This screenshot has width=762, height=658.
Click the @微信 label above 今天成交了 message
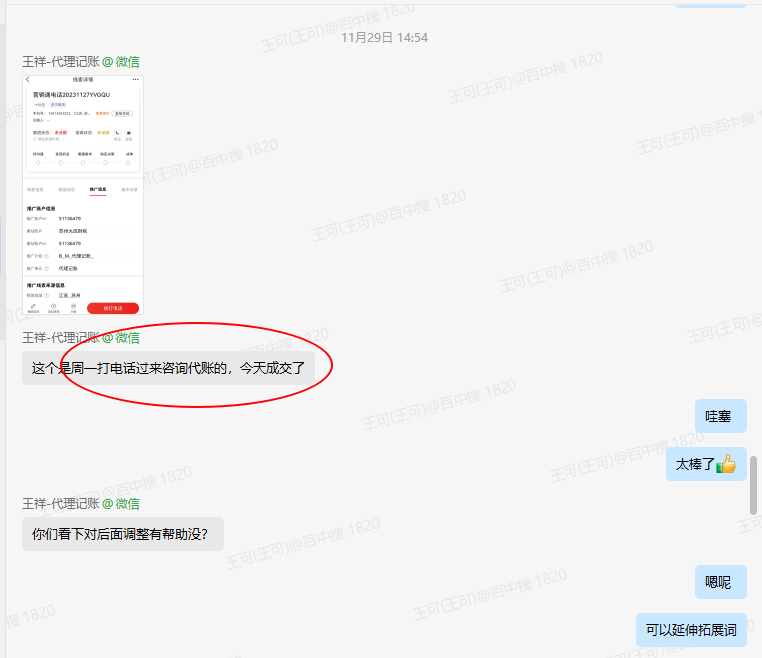pos(121,337)
